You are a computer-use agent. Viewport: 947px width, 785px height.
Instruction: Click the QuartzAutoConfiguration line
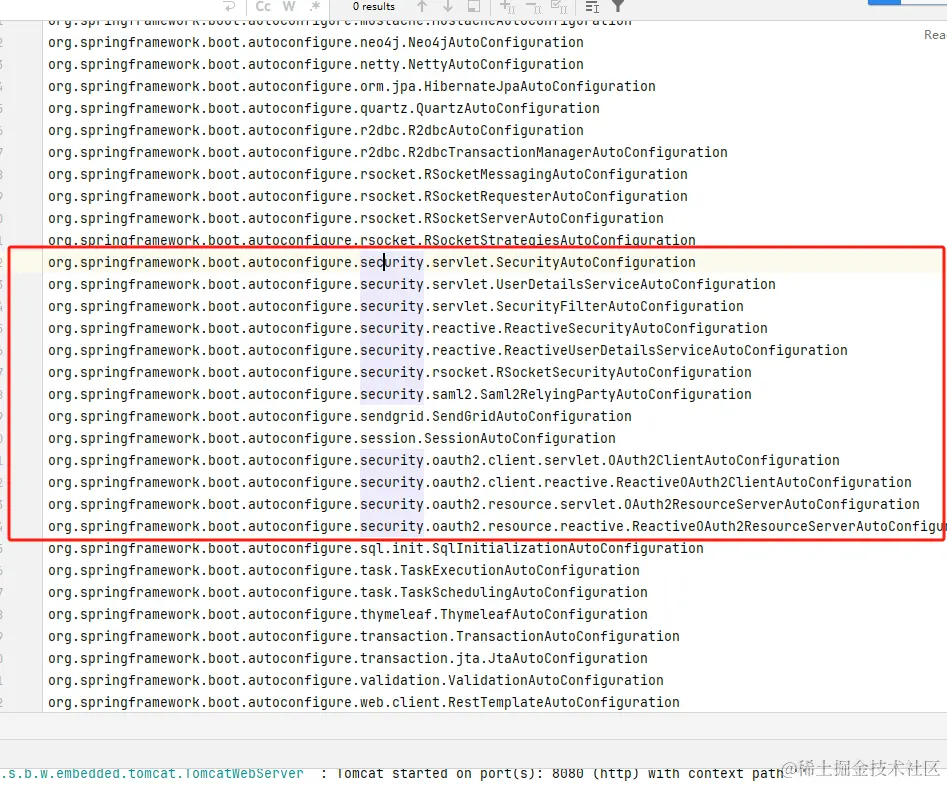pos(324,109)
